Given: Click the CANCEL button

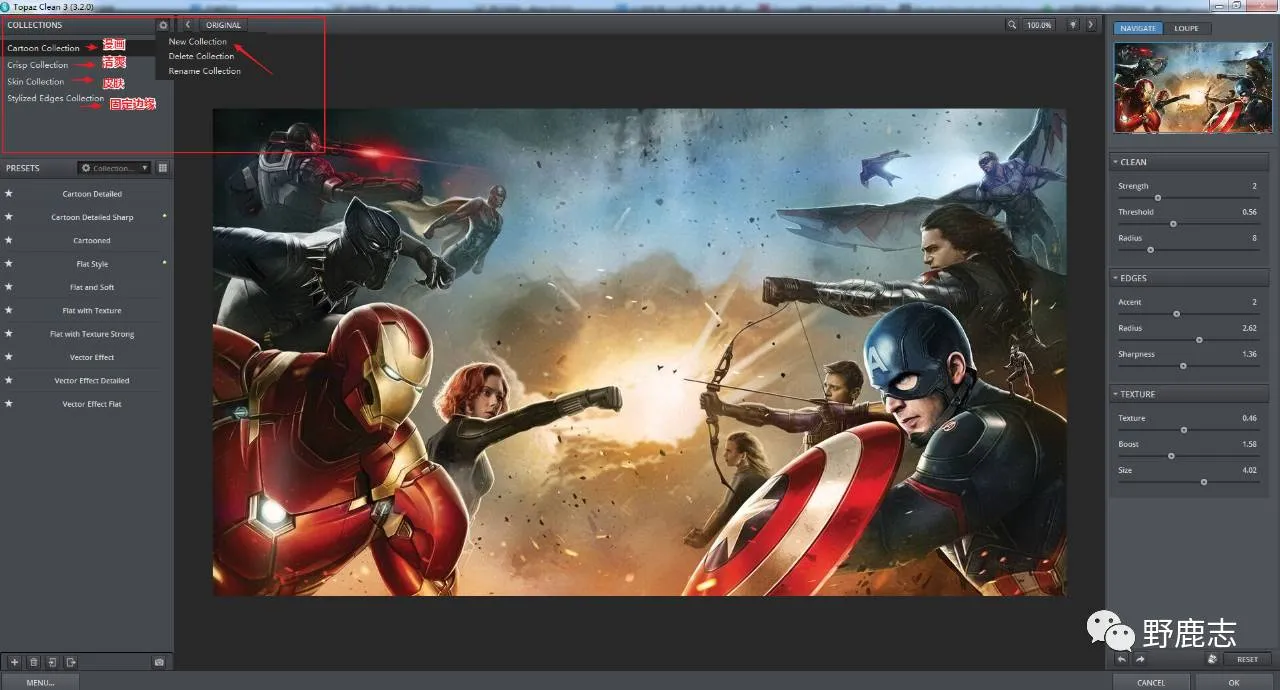Looking at the screenshot, I should [x=1151, y=683].
